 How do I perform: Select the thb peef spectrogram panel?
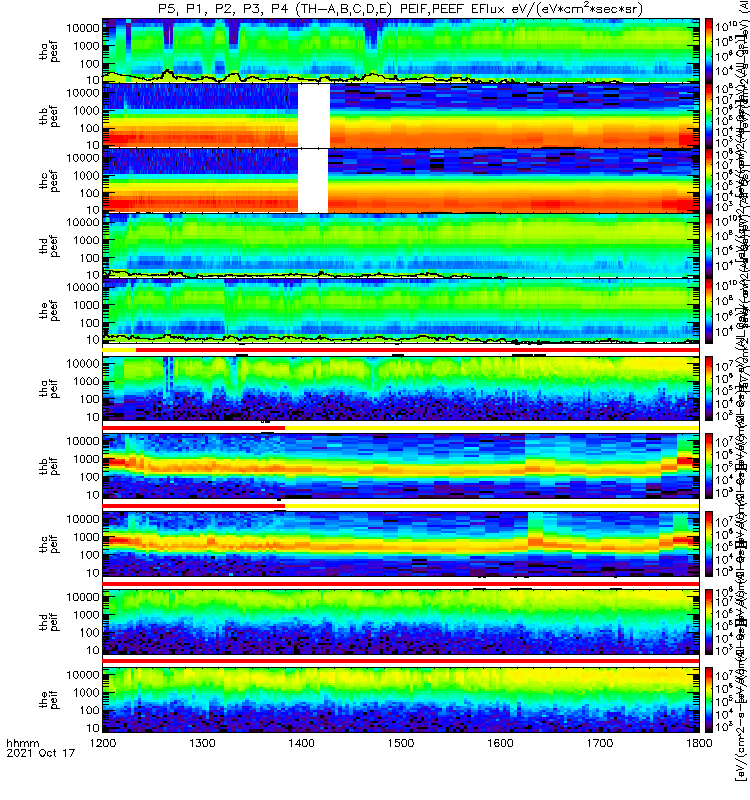pos(401,115)
